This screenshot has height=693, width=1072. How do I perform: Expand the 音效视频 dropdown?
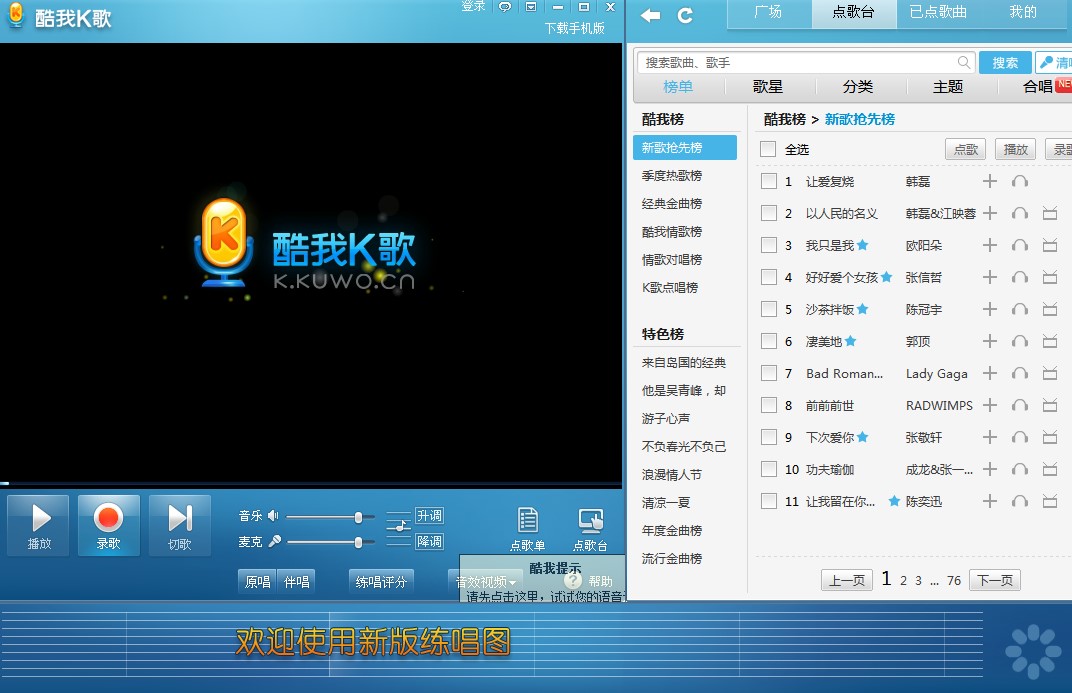486,582
